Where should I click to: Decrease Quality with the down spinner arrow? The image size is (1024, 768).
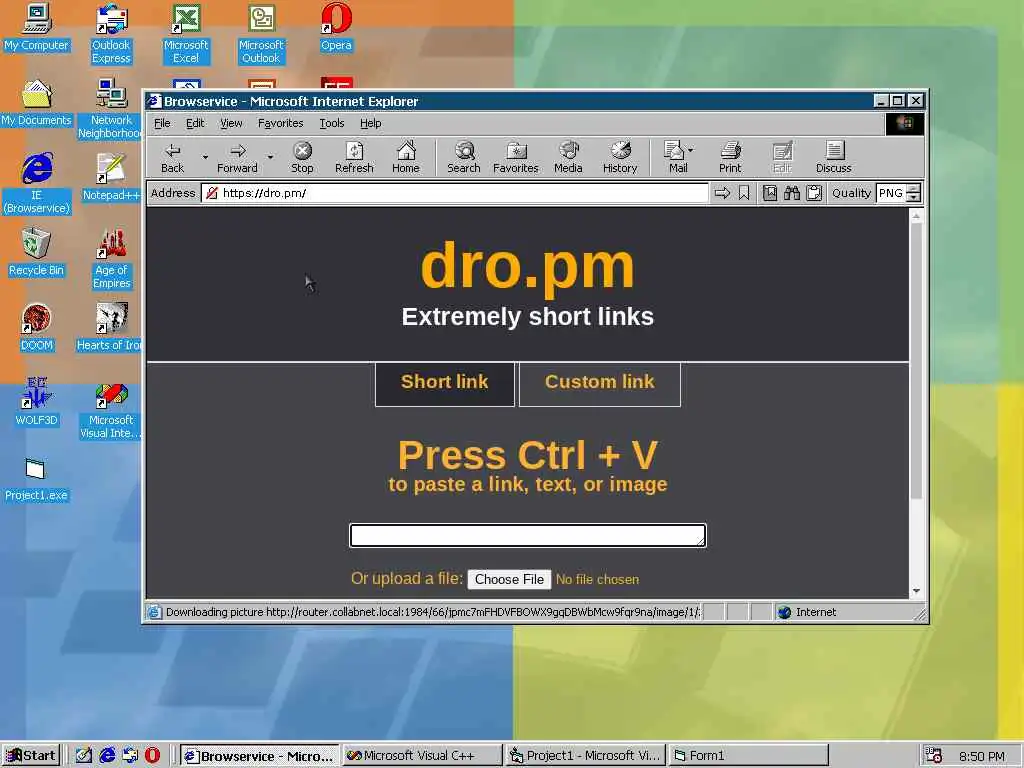point(914,197)
